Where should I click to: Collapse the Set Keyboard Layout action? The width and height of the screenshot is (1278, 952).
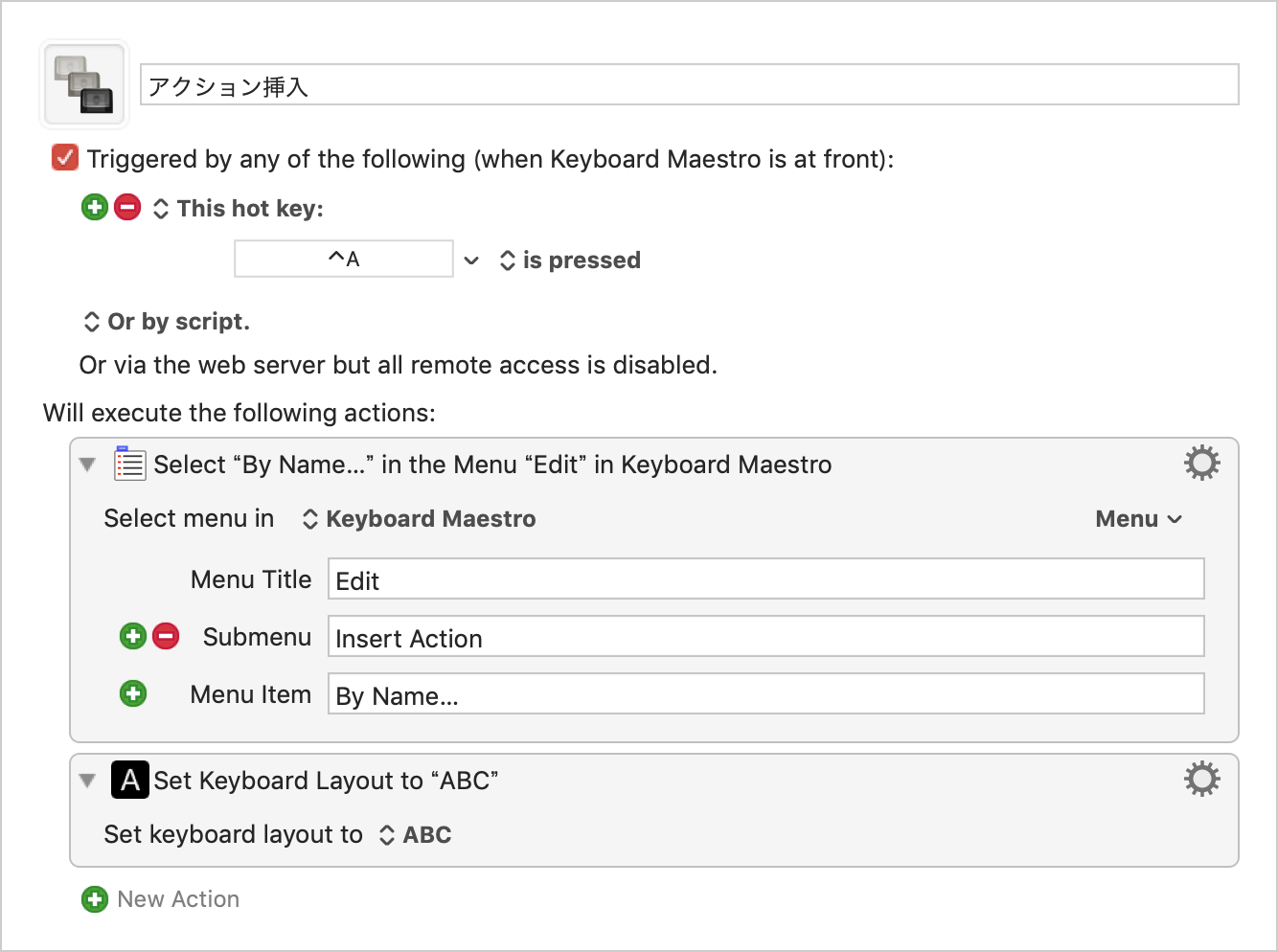[x=87, y=781]
